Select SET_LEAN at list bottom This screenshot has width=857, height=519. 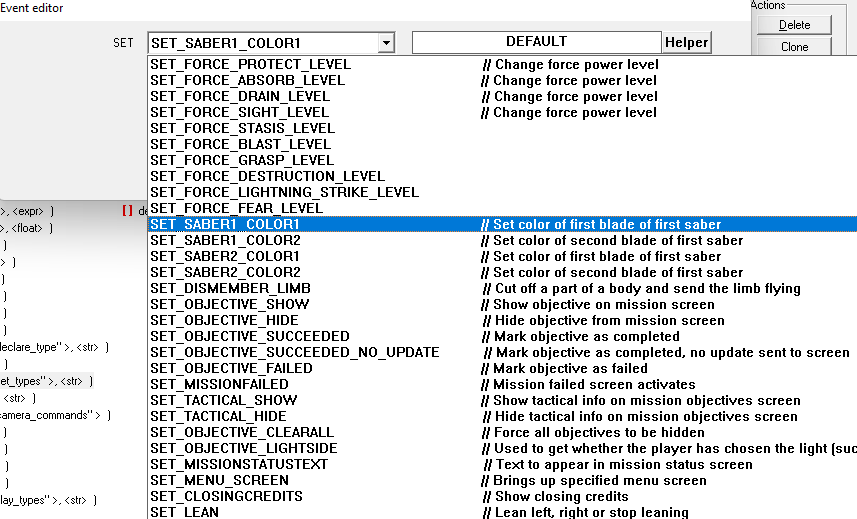[x=502, y=512]
